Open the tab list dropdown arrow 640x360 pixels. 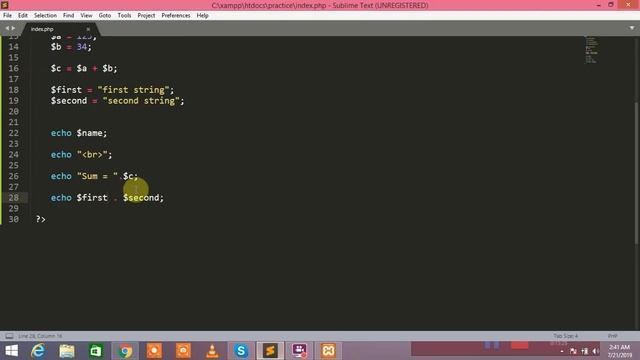[x=632, y=28]
